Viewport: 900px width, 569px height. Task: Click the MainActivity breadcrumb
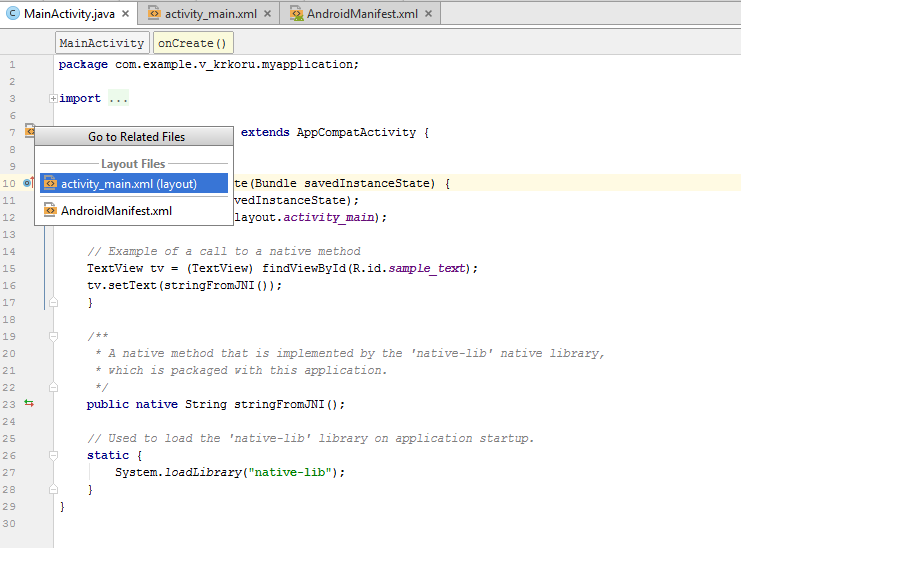(102, 43)
